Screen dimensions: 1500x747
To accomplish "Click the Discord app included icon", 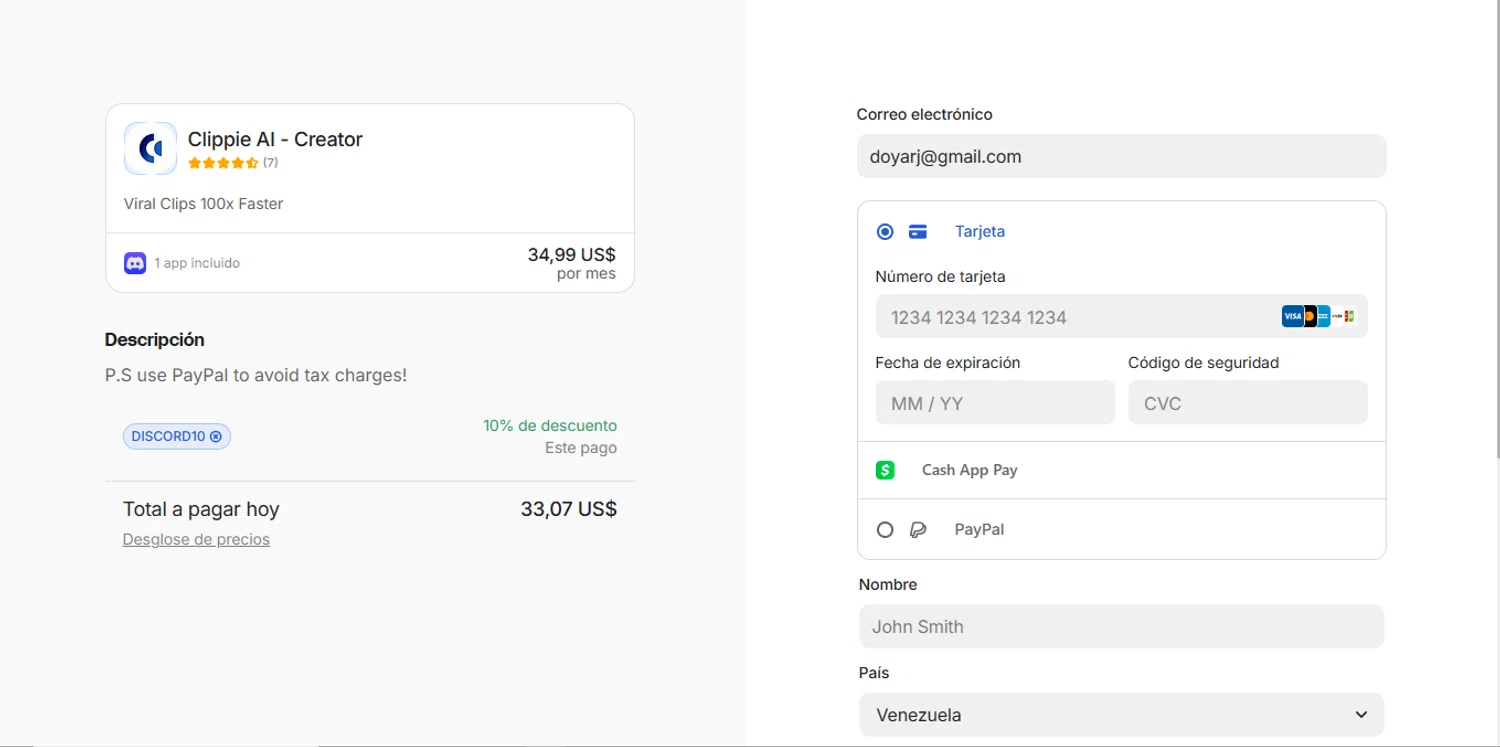I will point(135,263).
